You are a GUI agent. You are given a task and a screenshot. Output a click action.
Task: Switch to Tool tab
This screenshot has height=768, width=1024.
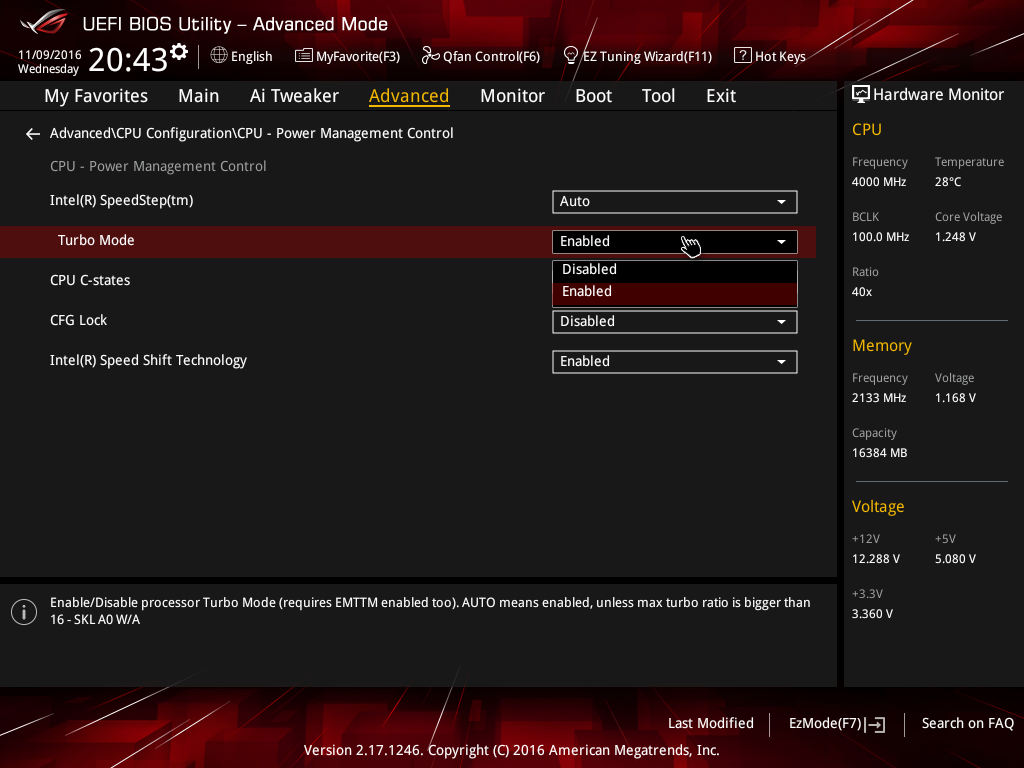click(x=658, y=96)
